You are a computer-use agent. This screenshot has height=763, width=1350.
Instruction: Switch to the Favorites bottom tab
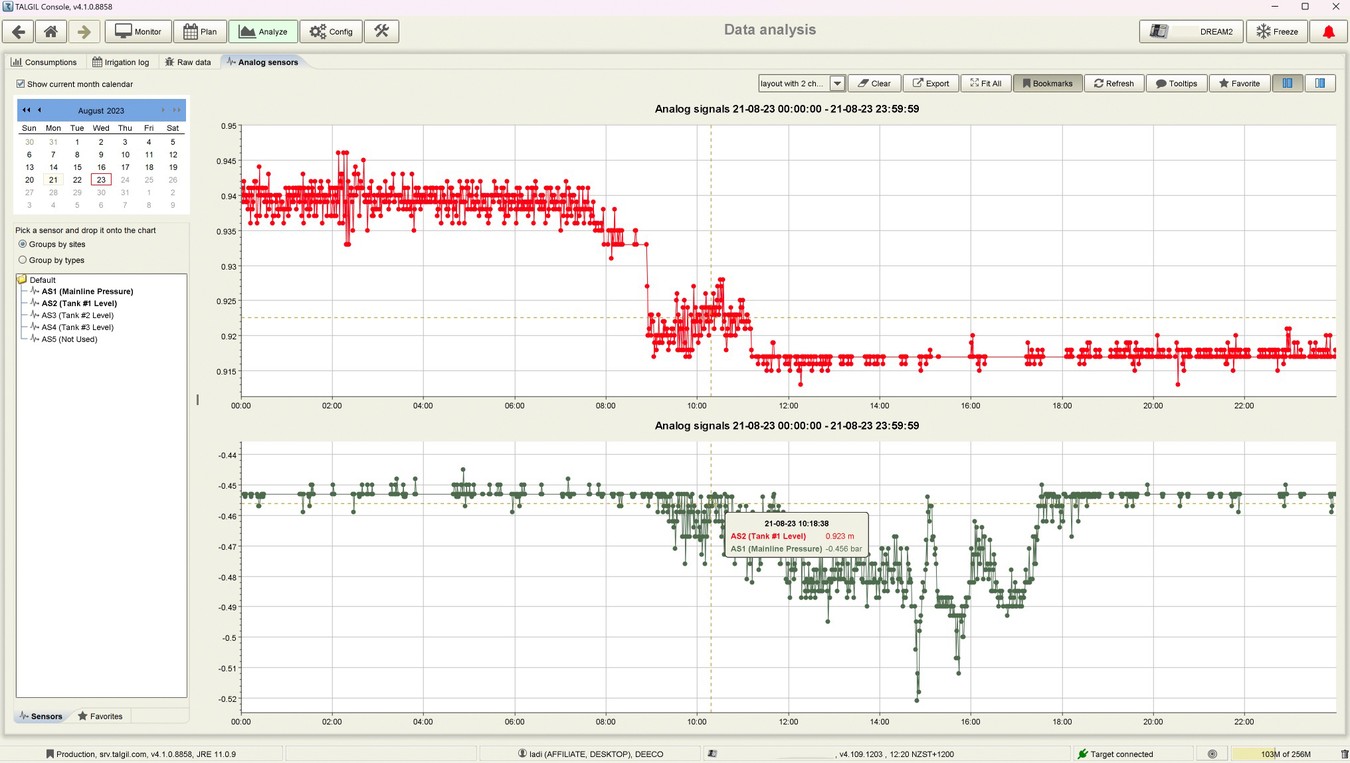pyautogui.click(x=101, y=716)
